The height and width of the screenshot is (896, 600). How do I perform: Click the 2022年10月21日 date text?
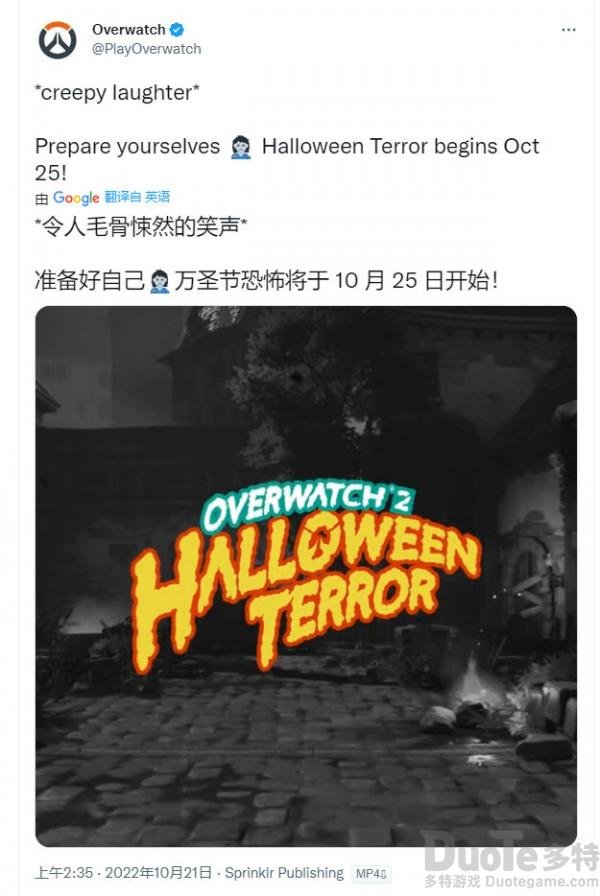click(158, 873)
